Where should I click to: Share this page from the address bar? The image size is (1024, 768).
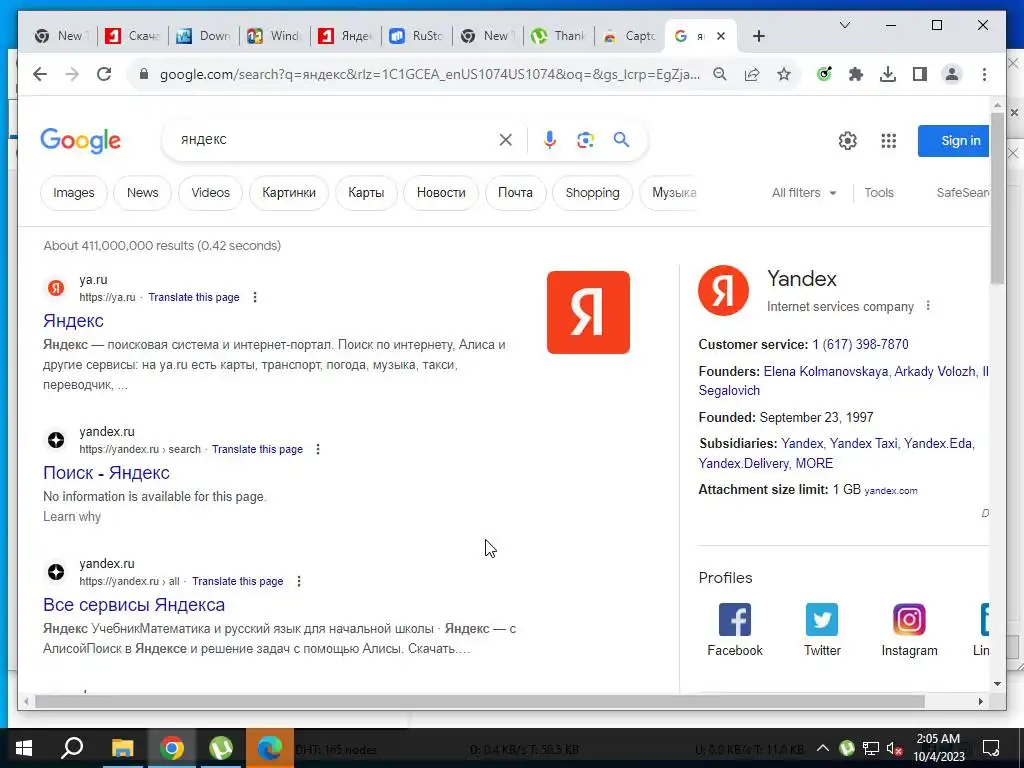point(752,74)
